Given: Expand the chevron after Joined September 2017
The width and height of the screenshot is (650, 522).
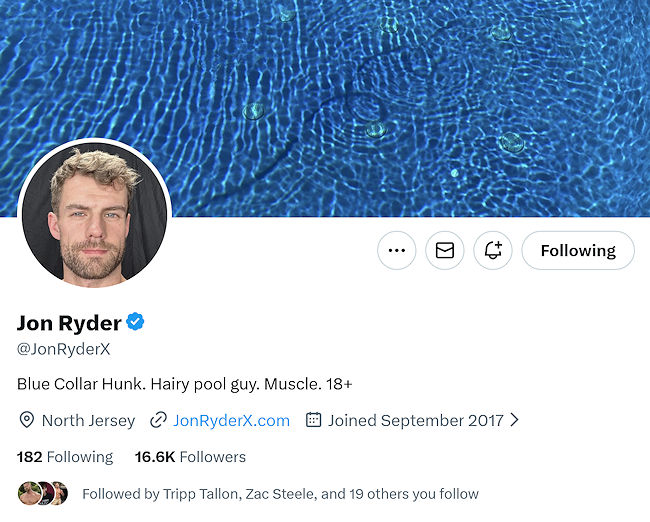Looking at the screenshot, I should pyautogui.click(x=515, y=420).
